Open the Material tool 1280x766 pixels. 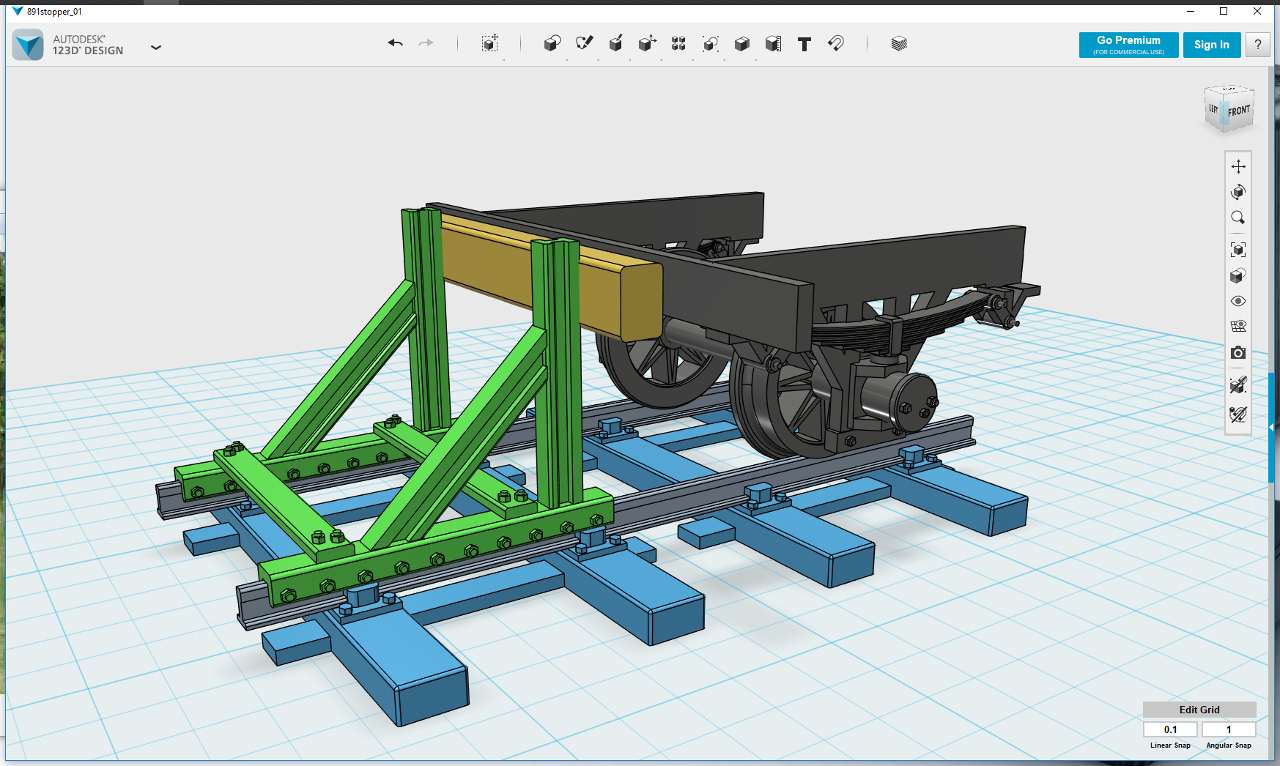point(899,44)
